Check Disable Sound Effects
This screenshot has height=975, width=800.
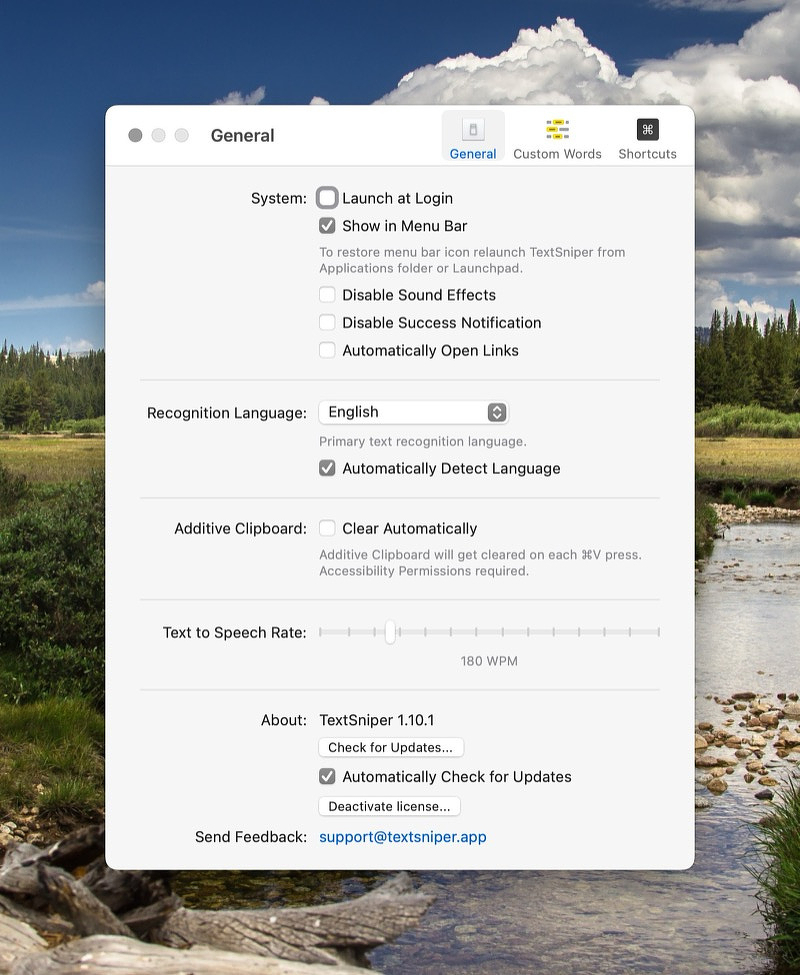click(x=327, y=294)
